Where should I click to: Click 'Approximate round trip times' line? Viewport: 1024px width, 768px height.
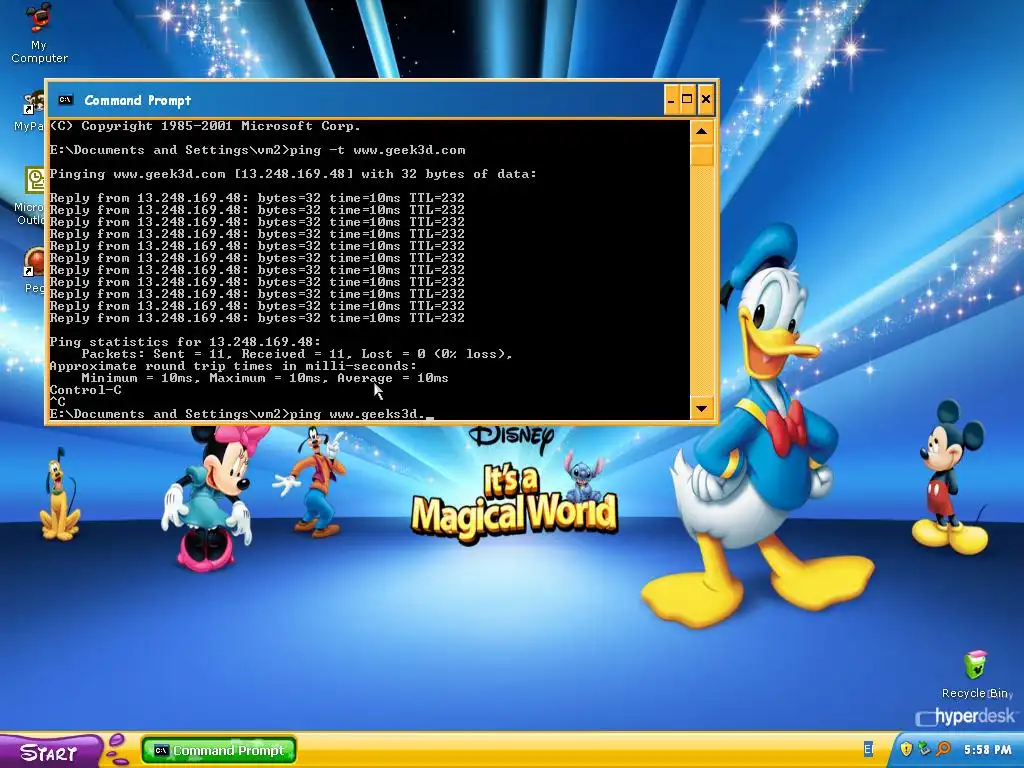233,366
